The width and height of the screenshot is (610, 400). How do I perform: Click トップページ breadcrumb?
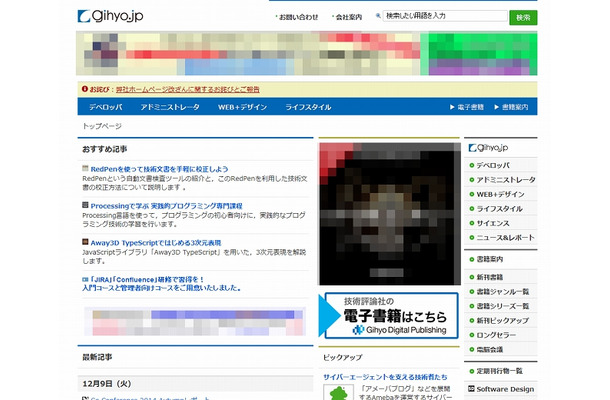coord(102,126)
